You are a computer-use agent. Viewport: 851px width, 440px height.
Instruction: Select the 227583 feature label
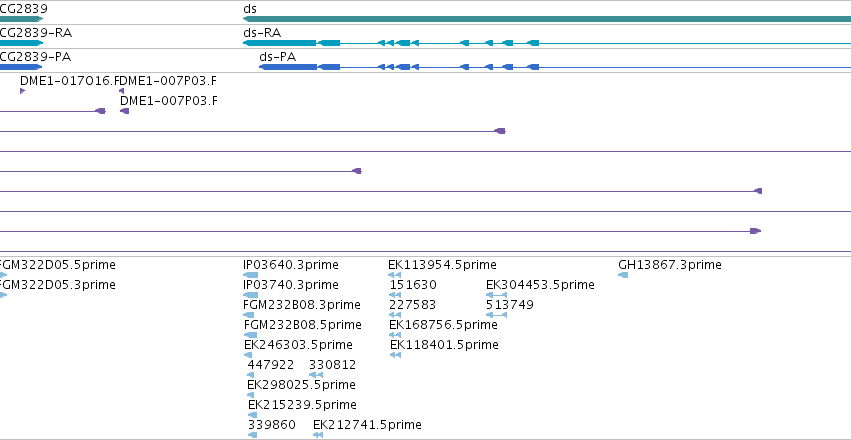coord(412,305)
